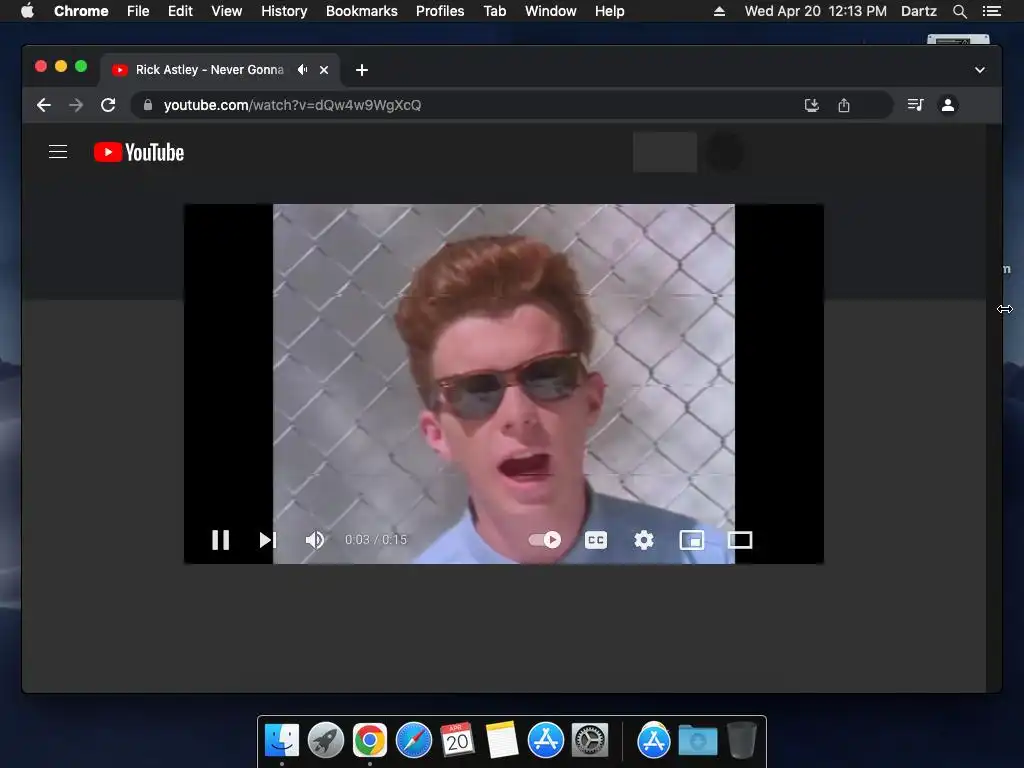Open the Window menu

pos(551,11)
